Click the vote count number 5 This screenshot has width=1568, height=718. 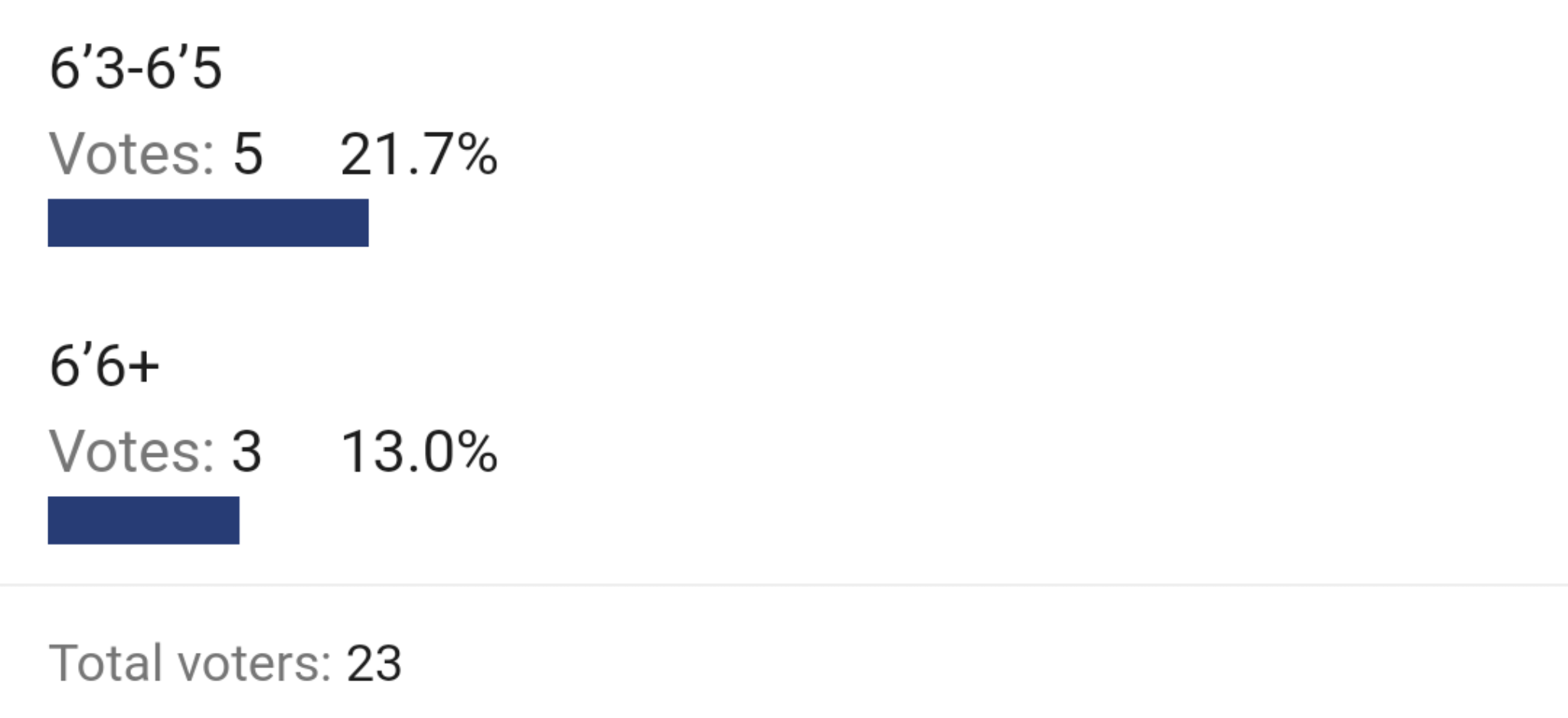pos(248,155)
